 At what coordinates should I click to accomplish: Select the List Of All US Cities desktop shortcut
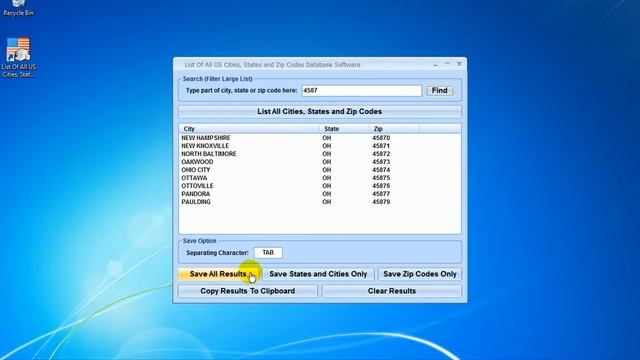(18, 58)
